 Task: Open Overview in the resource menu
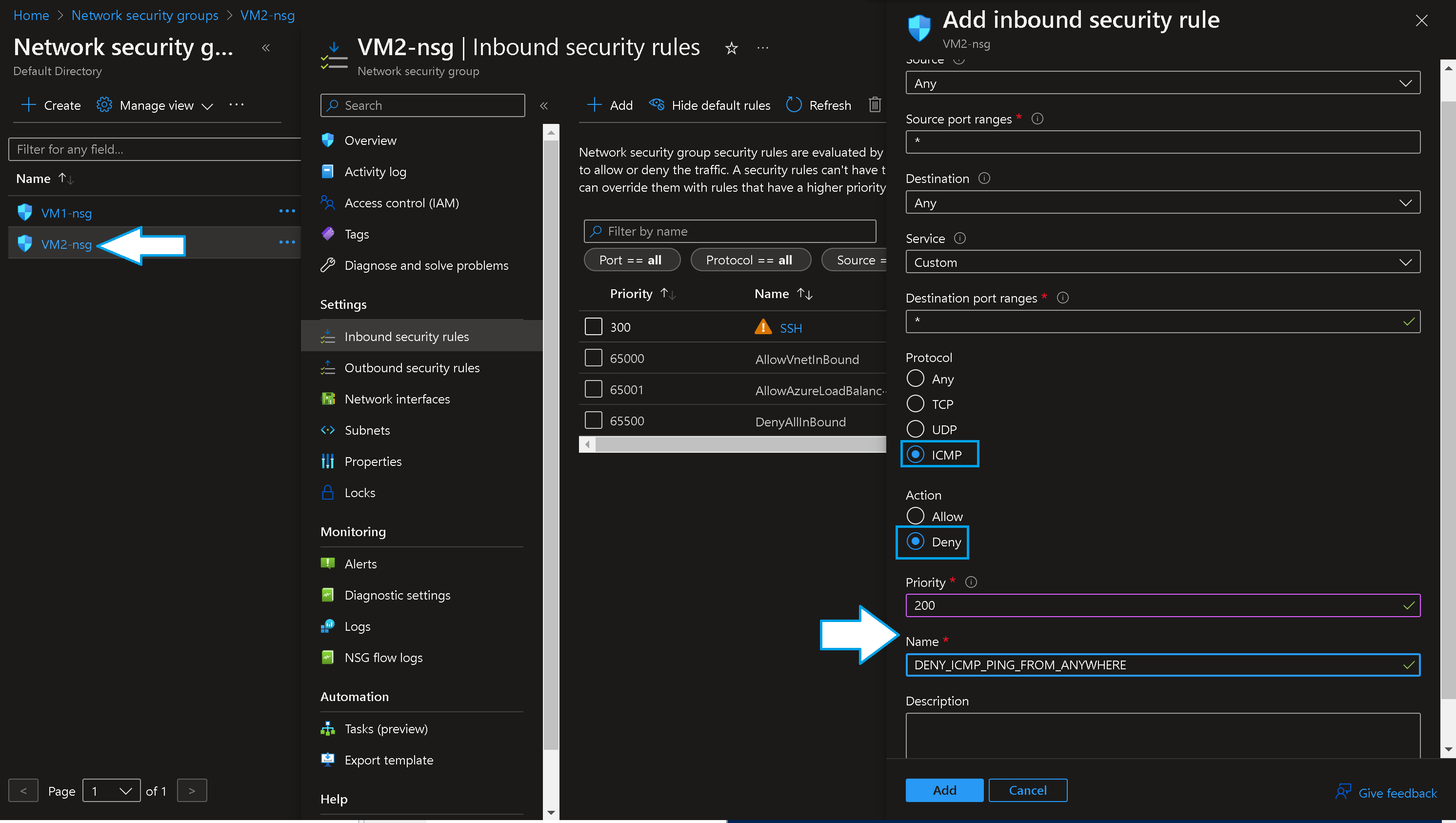coord(371,140)
